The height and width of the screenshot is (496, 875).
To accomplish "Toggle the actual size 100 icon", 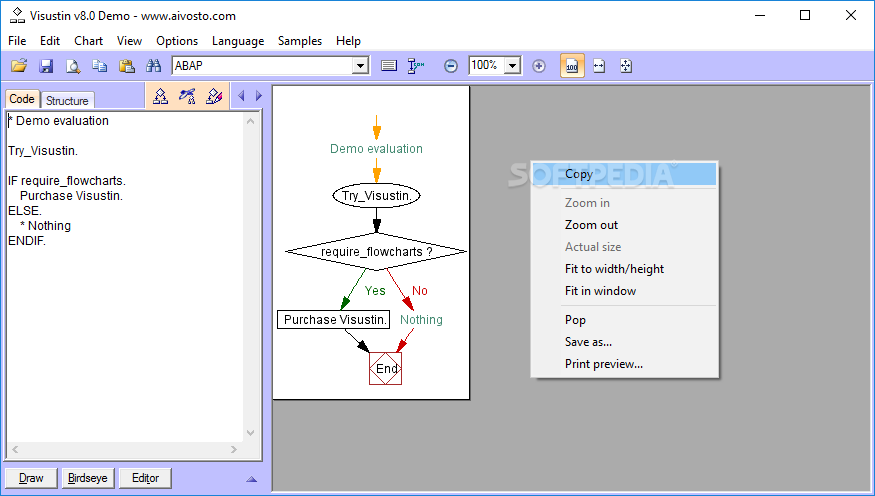I will pos(572,66).
